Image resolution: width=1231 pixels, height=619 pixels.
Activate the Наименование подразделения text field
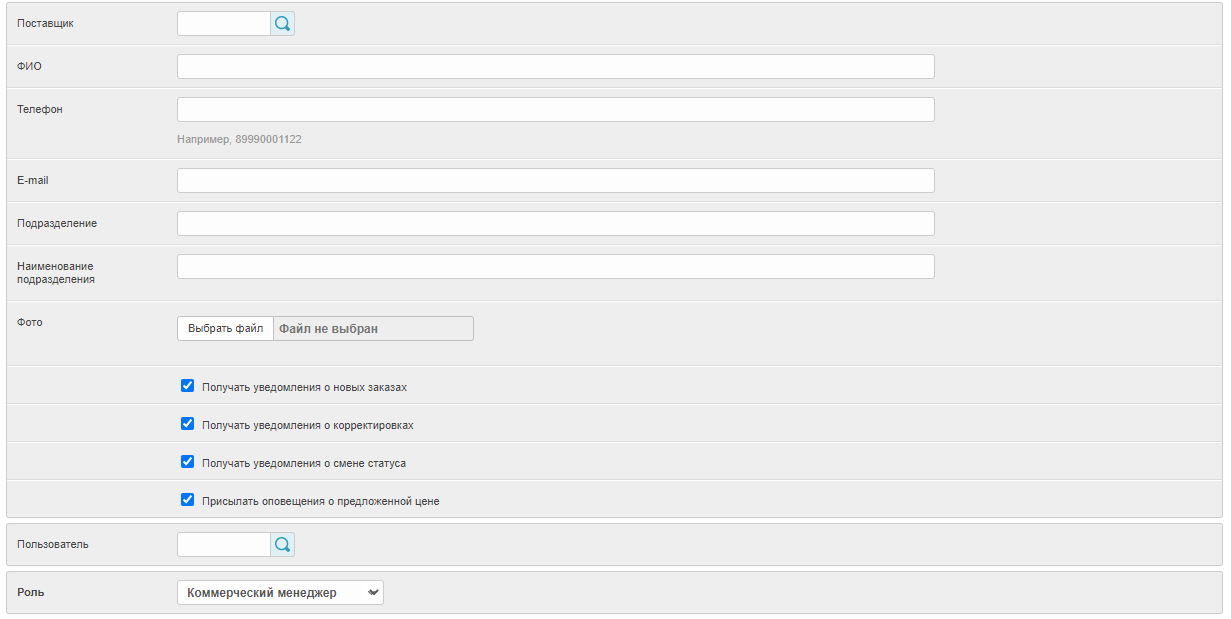(x=555, y=267)
